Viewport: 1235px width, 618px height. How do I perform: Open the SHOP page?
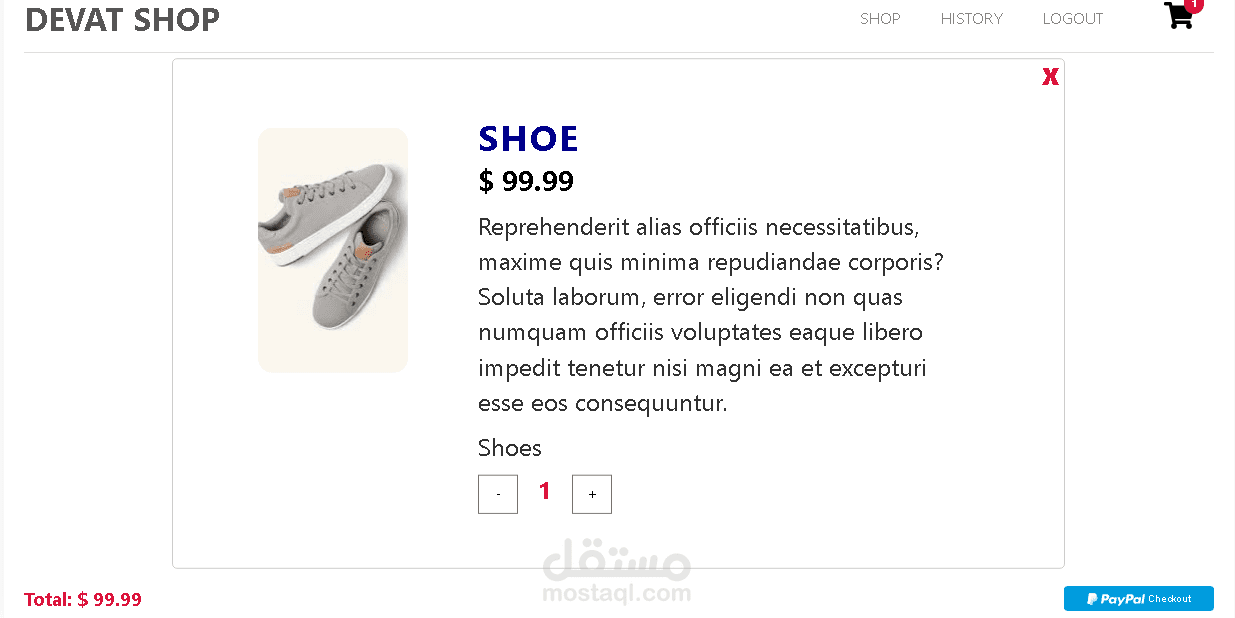pos(880,19)
